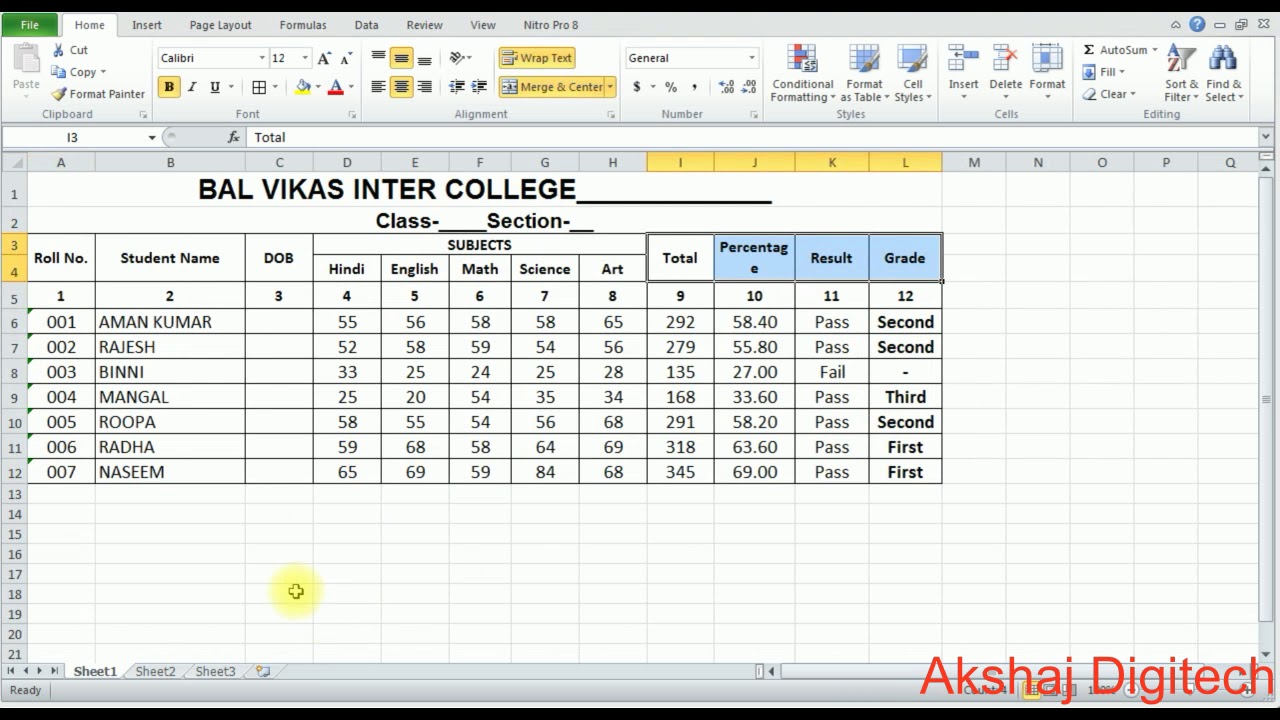Click the Copy command in Clipboard
This screenshot has height=720, width=1280.
(x=81, y=72)
